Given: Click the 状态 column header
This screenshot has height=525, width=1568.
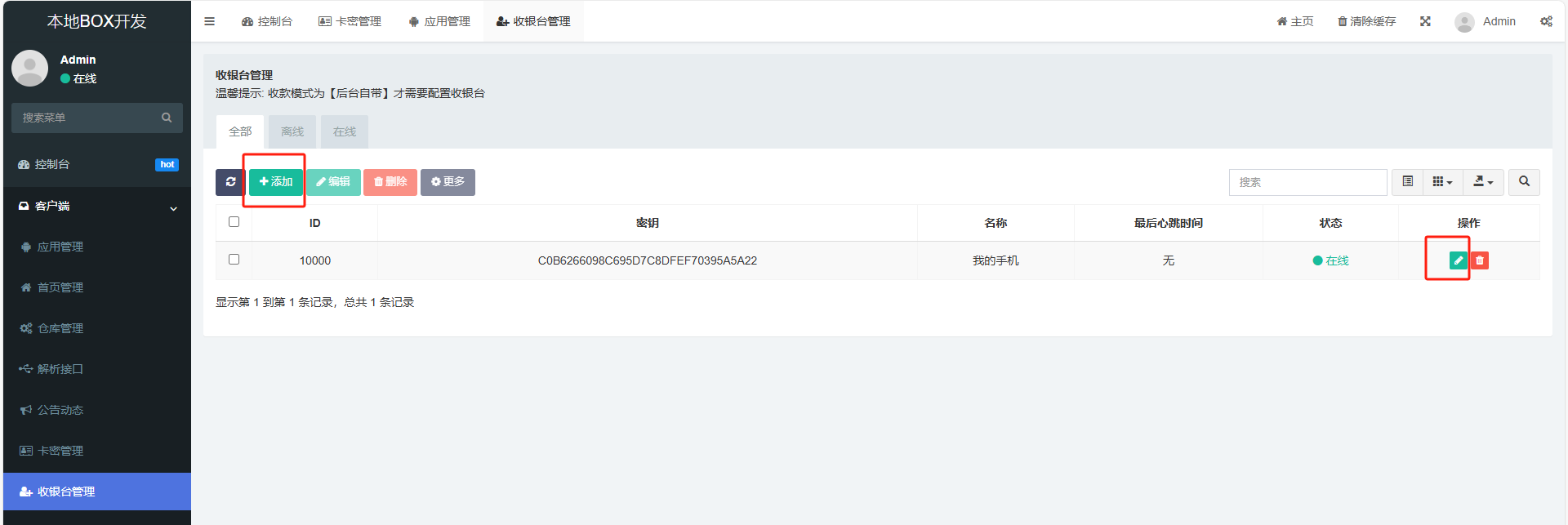Looking at the screenshot, I should pyautogui.click(x=1330, y=223).
